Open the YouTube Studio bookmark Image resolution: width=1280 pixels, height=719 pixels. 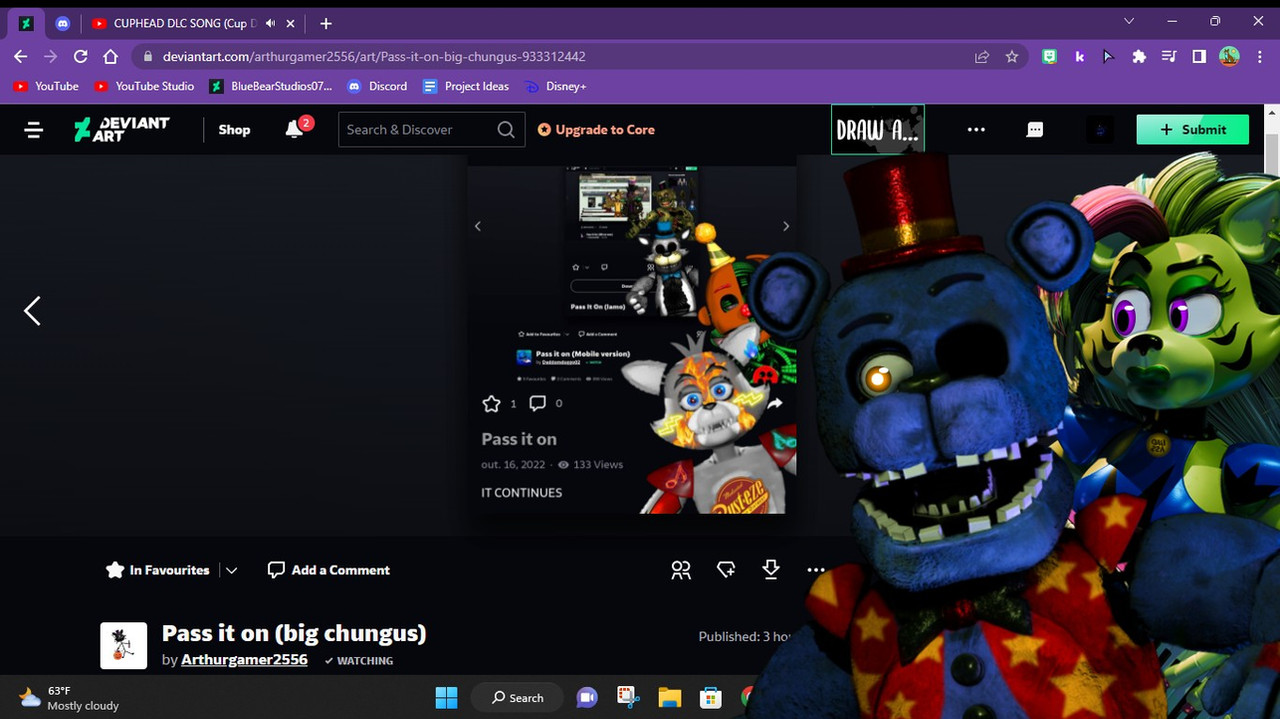point(144,86)
